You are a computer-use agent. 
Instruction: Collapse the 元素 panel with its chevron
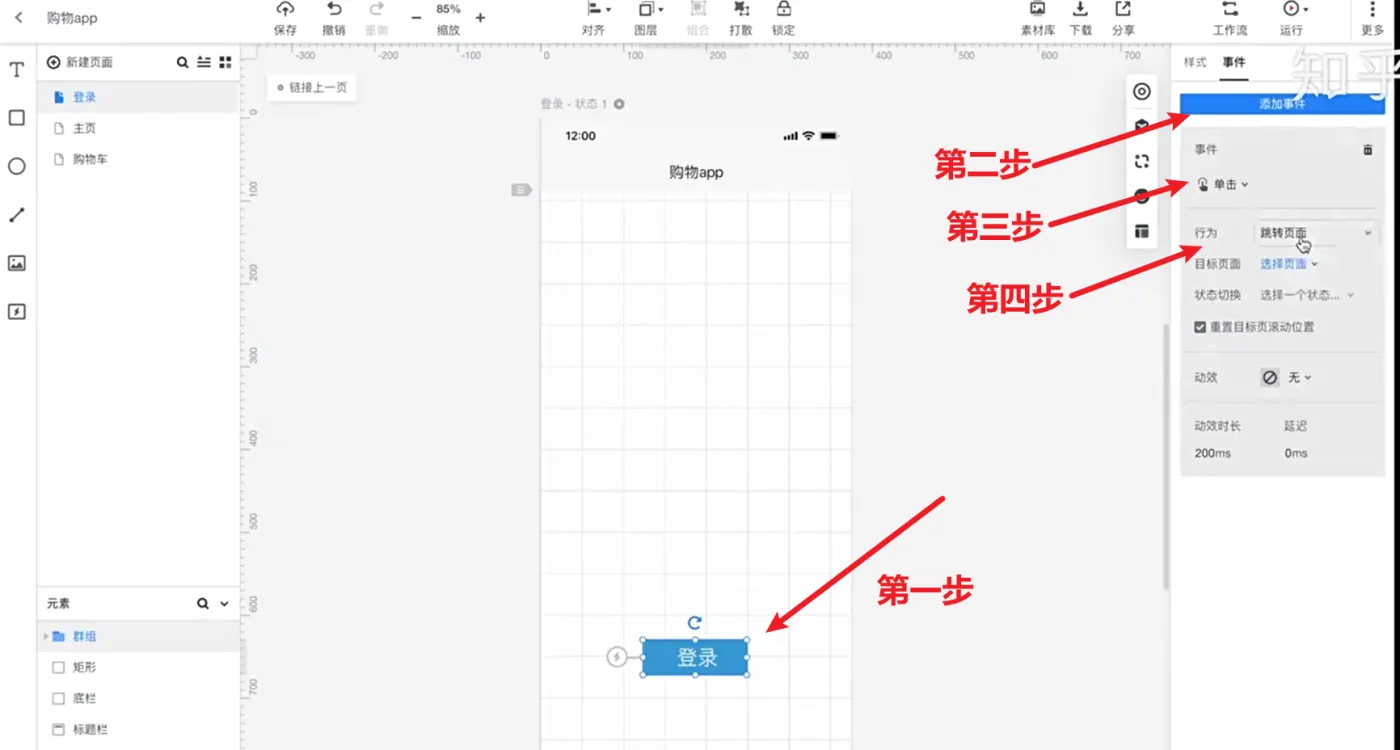point(224,604)
